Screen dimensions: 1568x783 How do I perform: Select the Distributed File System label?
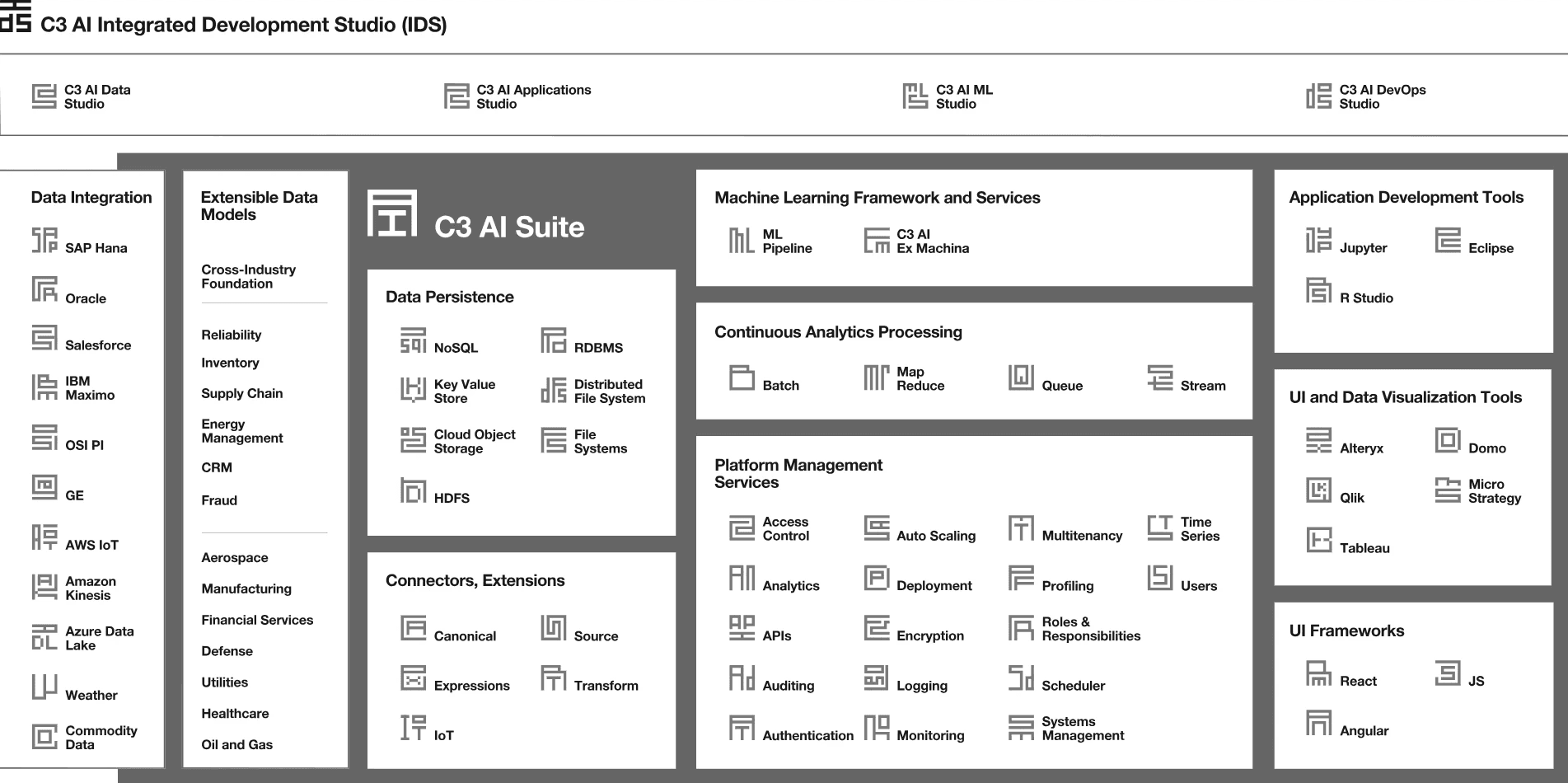click(x=610, y=391)
